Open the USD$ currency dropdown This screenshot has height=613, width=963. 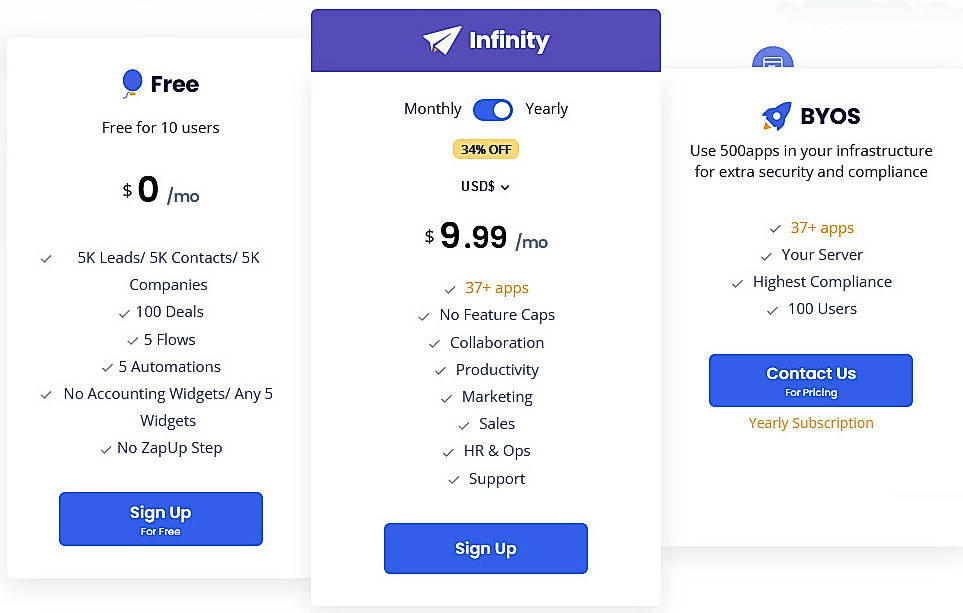(x=485, y=186)
